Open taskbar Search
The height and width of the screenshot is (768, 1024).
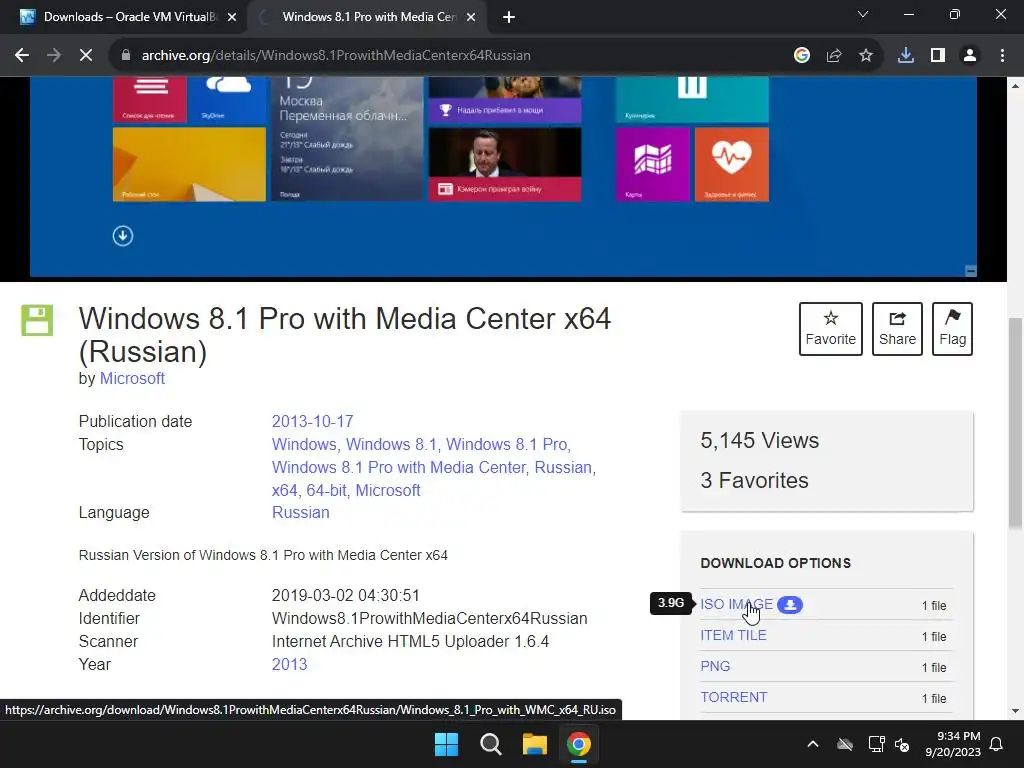click(x=490, y=744)
